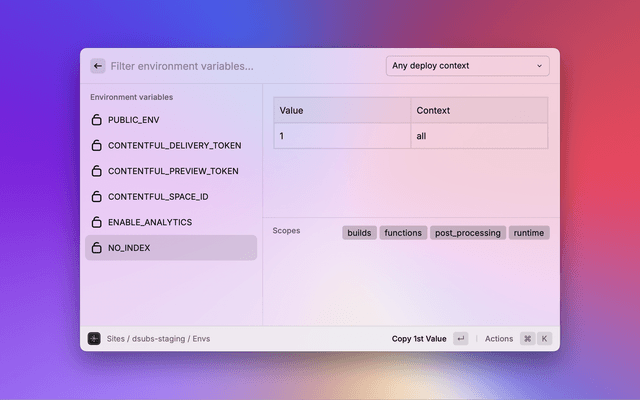Open the Any deploy context dropdown
Viewport: 640px width, 400px height.
467,66
